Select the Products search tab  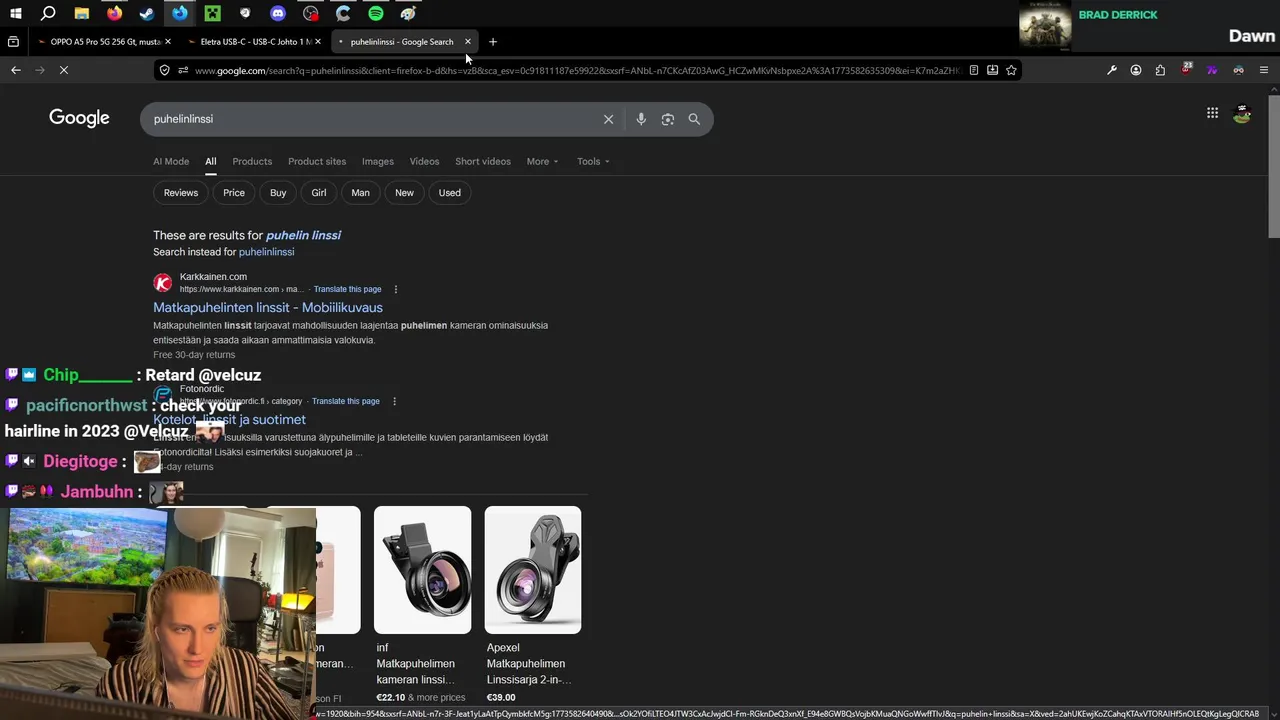[252, 161]
